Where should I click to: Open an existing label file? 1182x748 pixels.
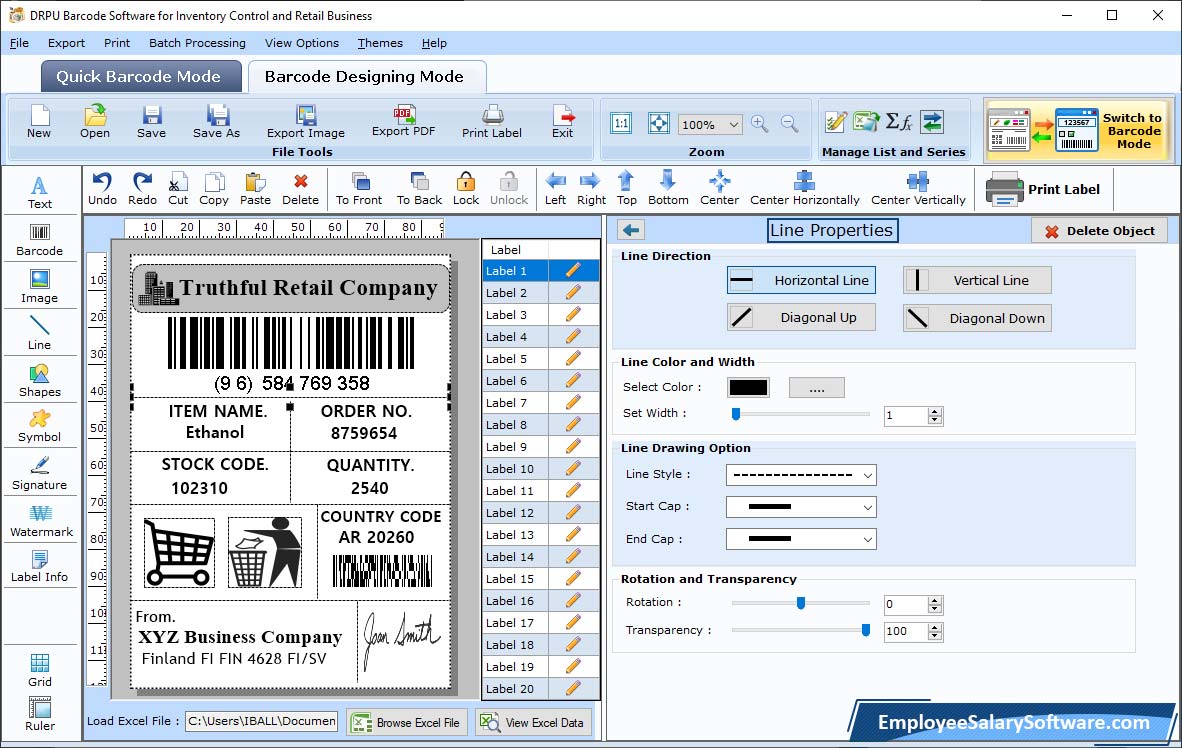point(95,122)
